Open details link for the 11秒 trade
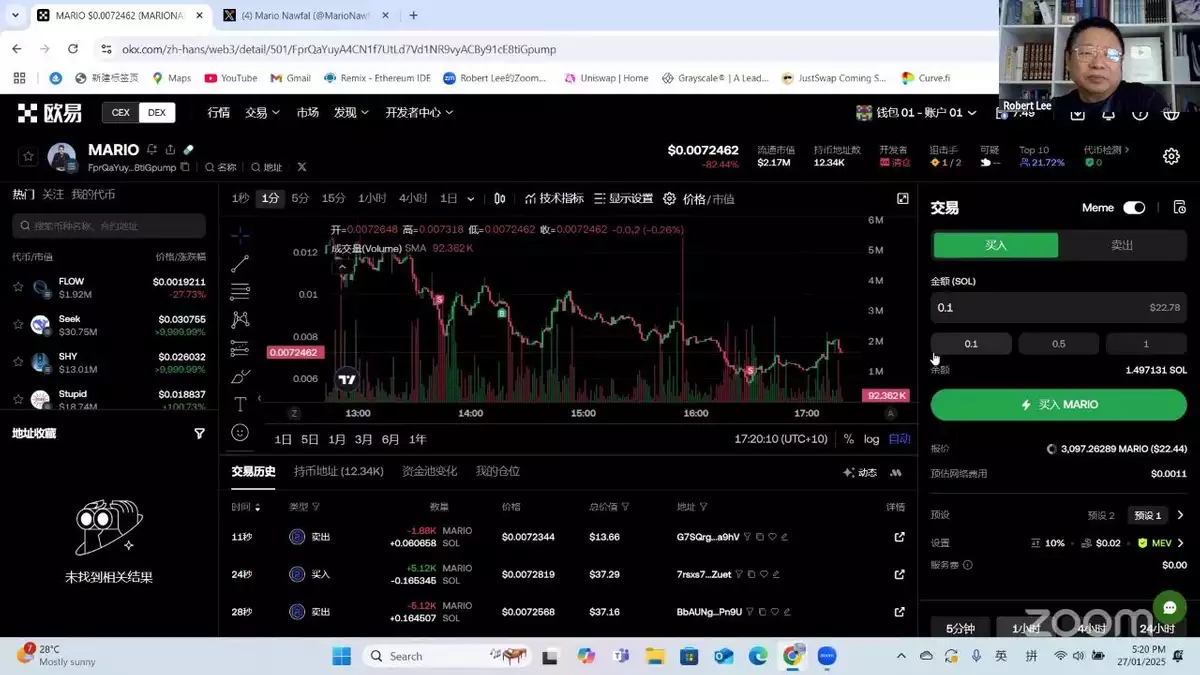This screenshot has height=675, width=1200. pyautogui.click(x=899, y=537)
